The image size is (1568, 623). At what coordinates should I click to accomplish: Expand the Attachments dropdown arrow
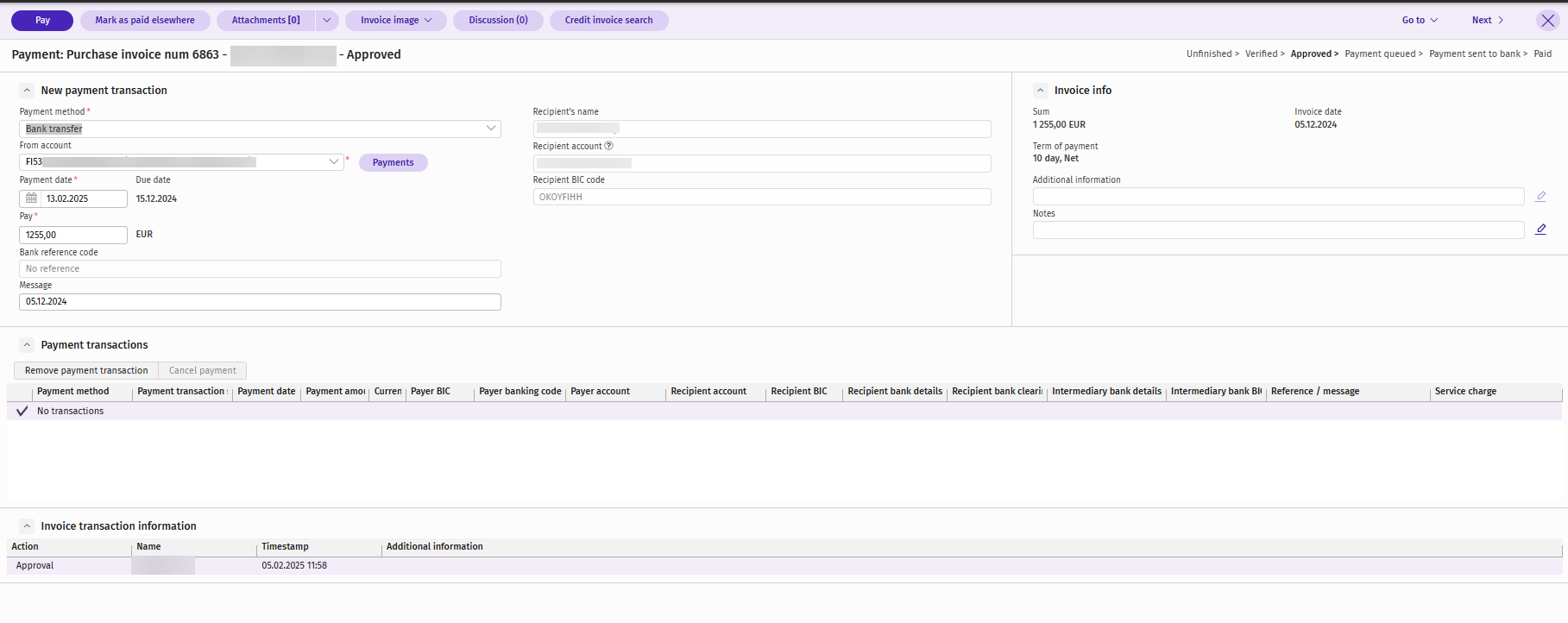click(327, 20)
